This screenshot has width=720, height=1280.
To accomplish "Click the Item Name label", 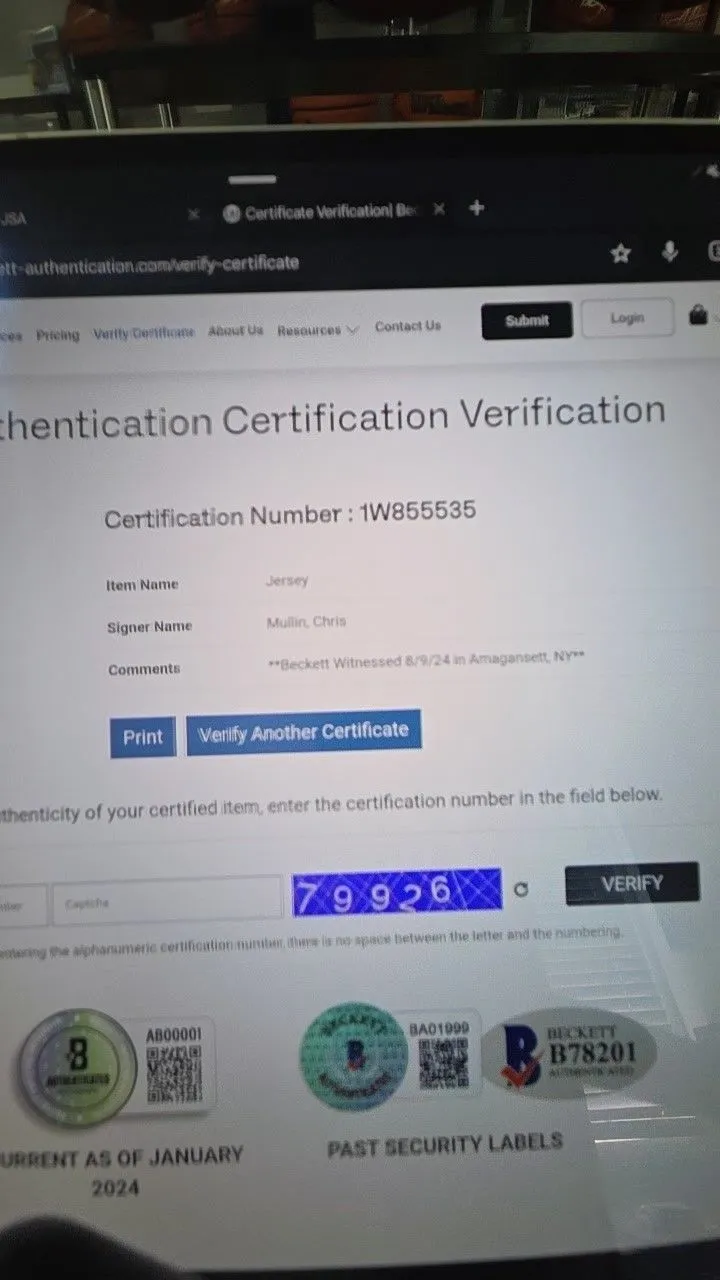I will (142, 585).
